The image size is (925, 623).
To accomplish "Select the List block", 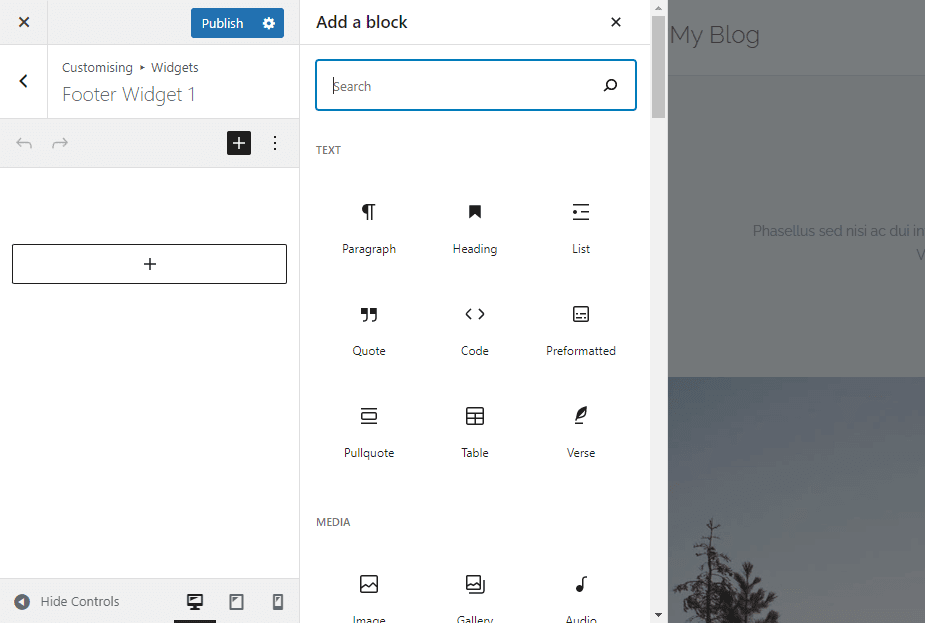I will tap(580, 228).
